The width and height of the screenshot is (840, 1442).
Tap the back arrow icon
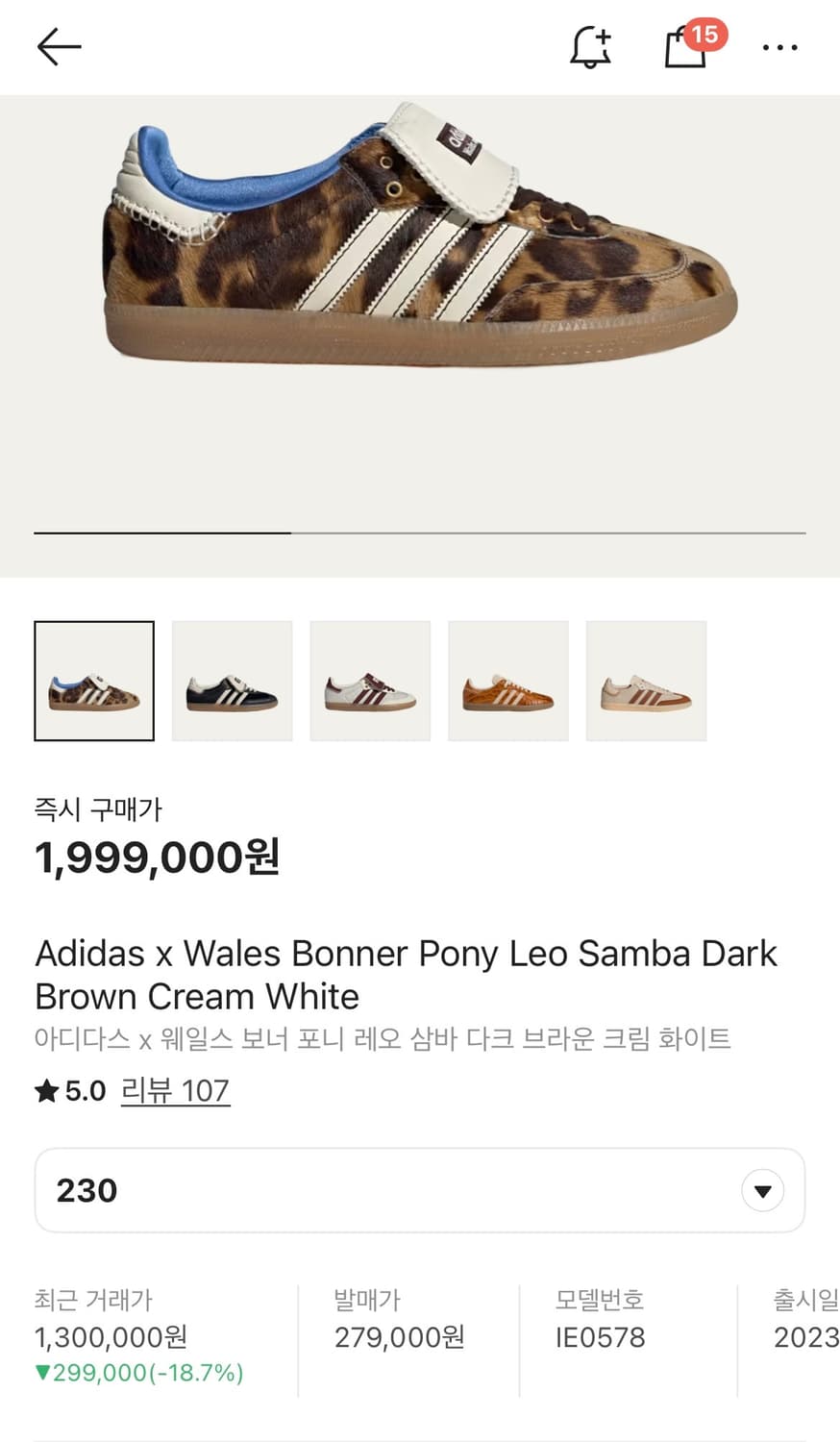(59, 46)
